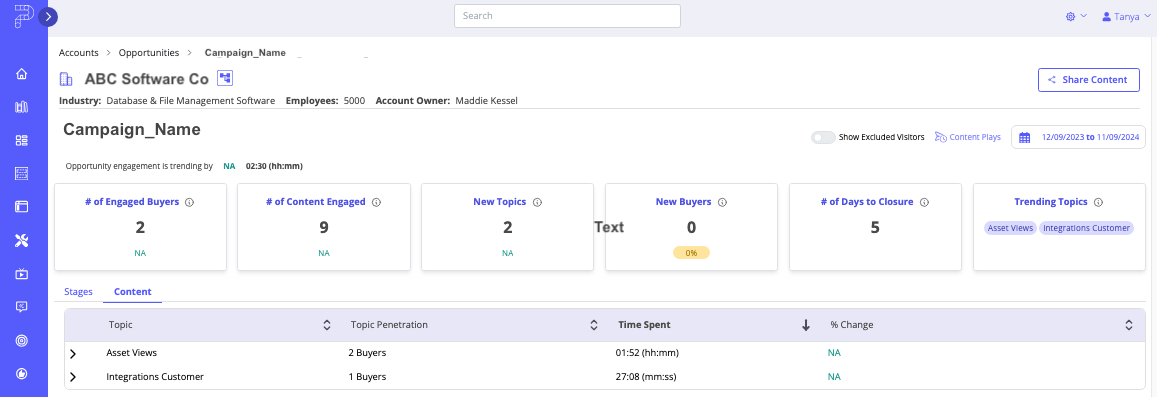Open the date range picker
Image resolution: width=1157 pixels, height=397 pixels.
click(x=1078, y=137)
